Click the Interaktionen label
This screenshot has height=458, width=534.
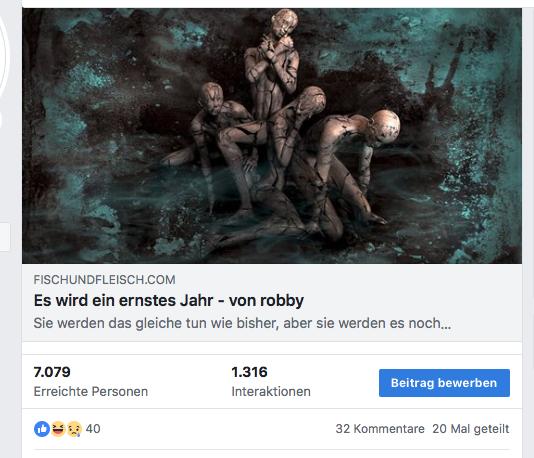271,392
